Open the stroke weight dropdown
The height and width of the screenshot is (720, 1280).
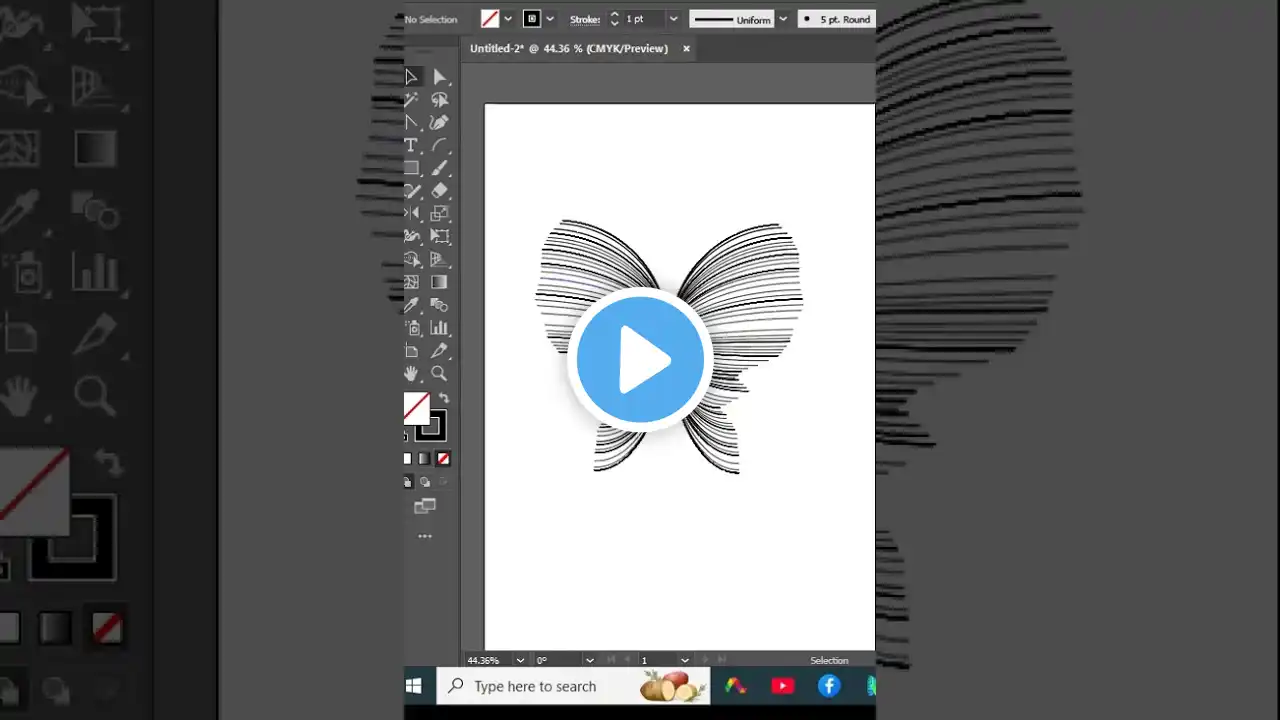coord(673,19)
